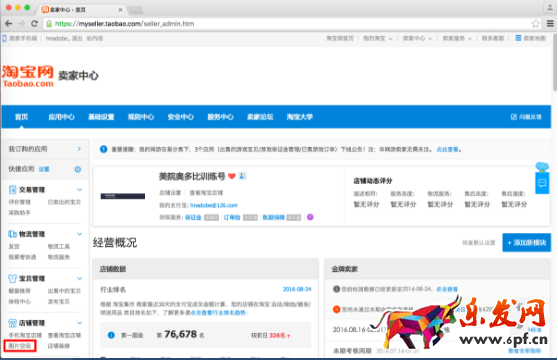Click the browser forward arrow
This screenshot has height=360, width=558.
[21, 24]
